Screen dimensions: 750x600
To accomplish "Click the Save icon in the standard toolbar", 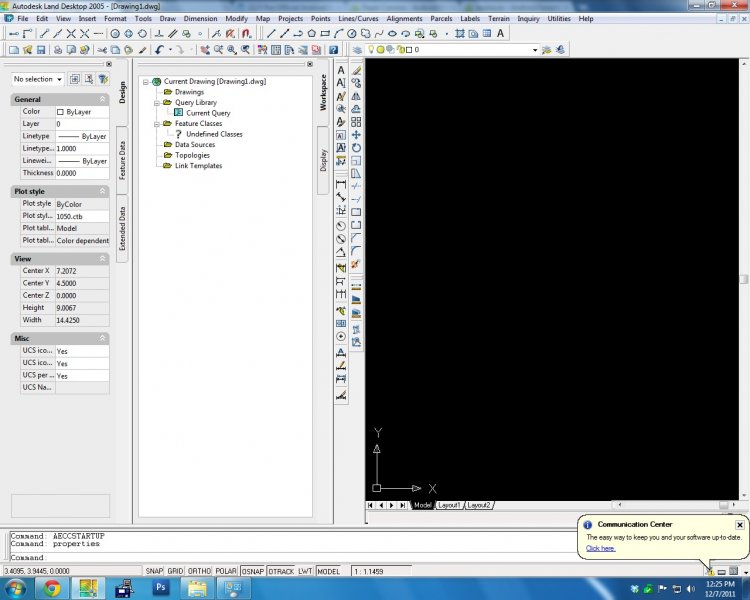I will tap(41, 49).
